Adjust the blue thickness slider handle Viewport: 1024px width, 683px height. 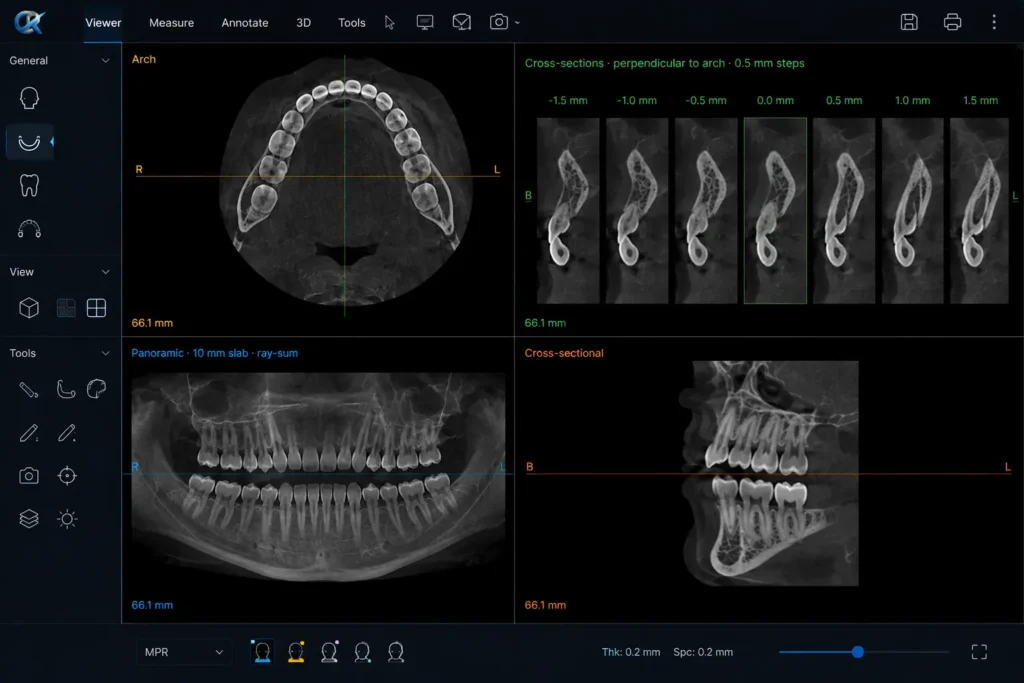857,652
